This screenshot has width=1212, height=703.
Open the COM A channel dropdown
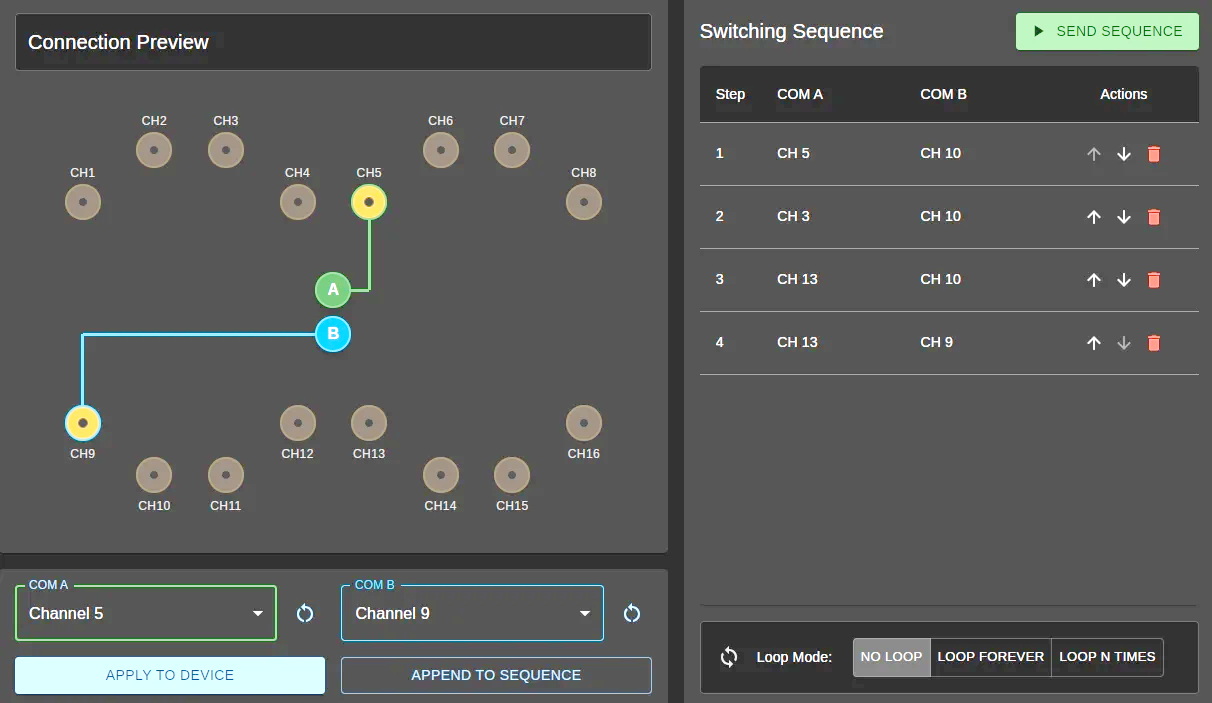pyautogui.click(x=146, y=613)
